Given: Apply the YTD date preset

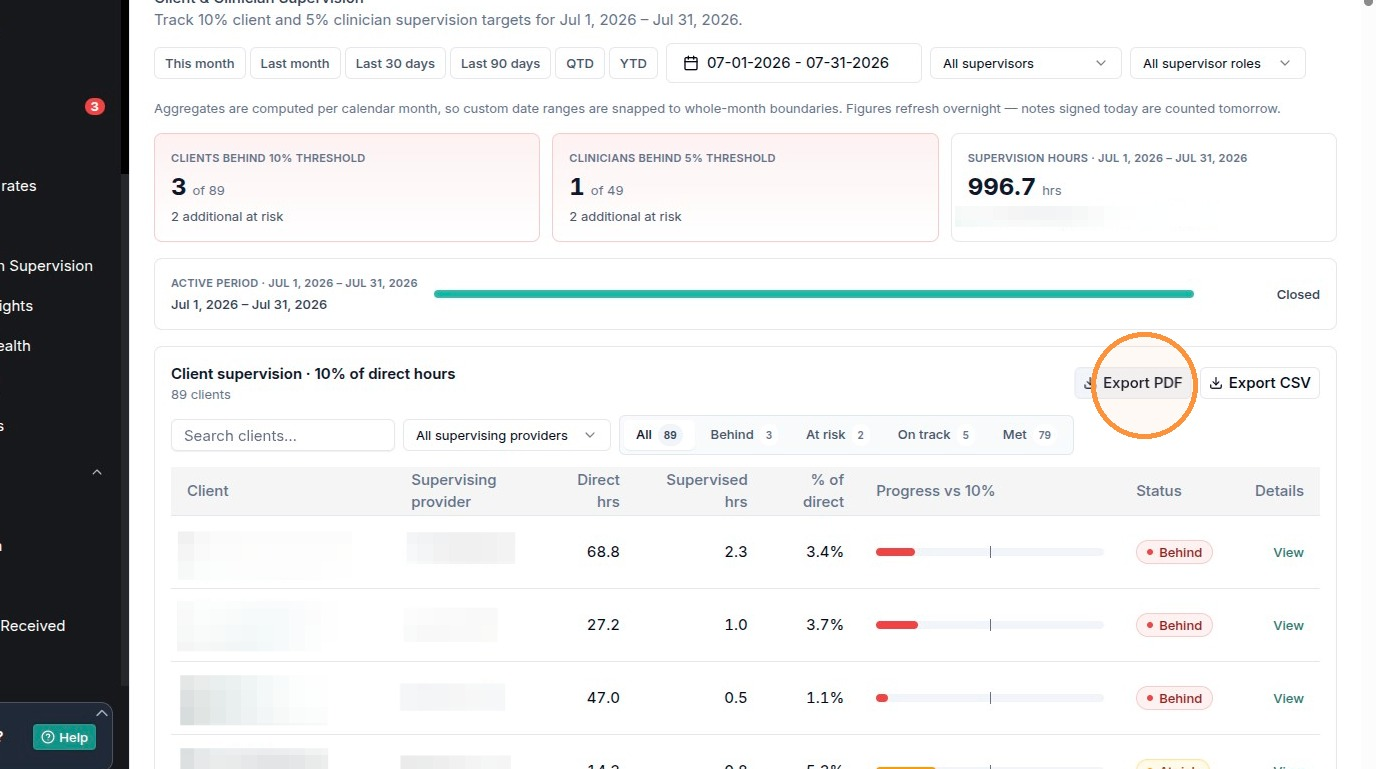Looking at the screenshot, I should pyautogui.click(x=633, y=63).
